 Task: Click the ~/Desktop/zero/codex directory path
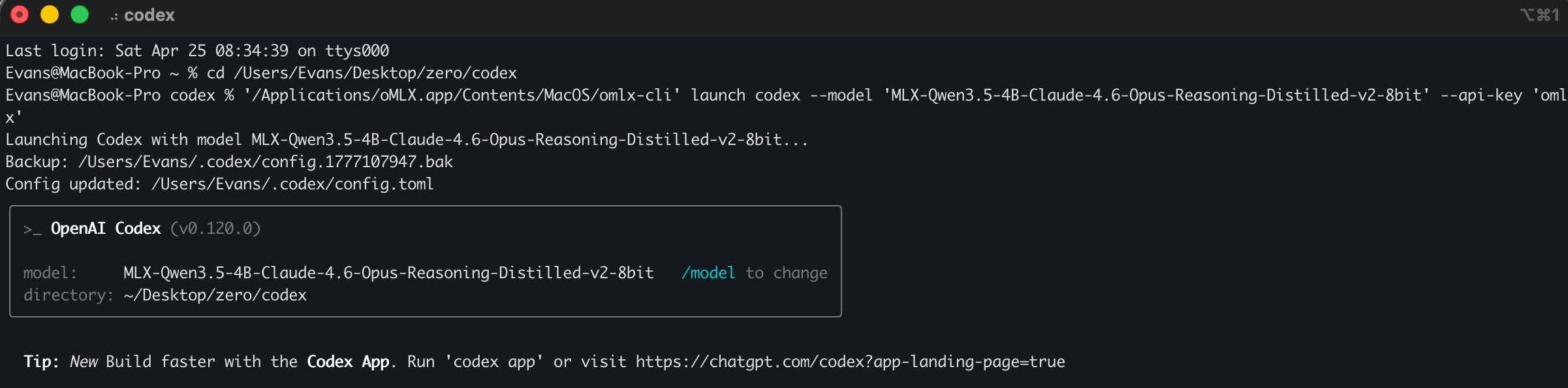coord(215,295)
